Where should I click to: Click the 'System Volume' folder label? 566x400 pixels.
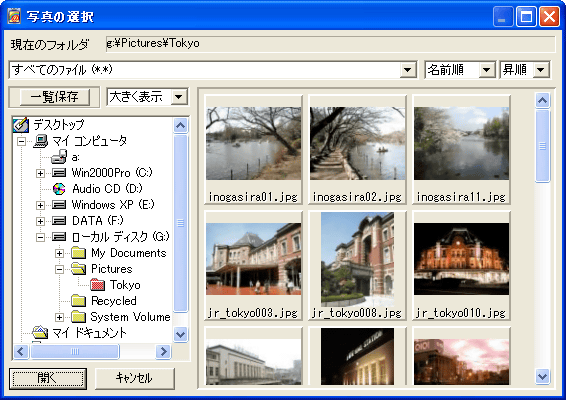tap(130, 317)
